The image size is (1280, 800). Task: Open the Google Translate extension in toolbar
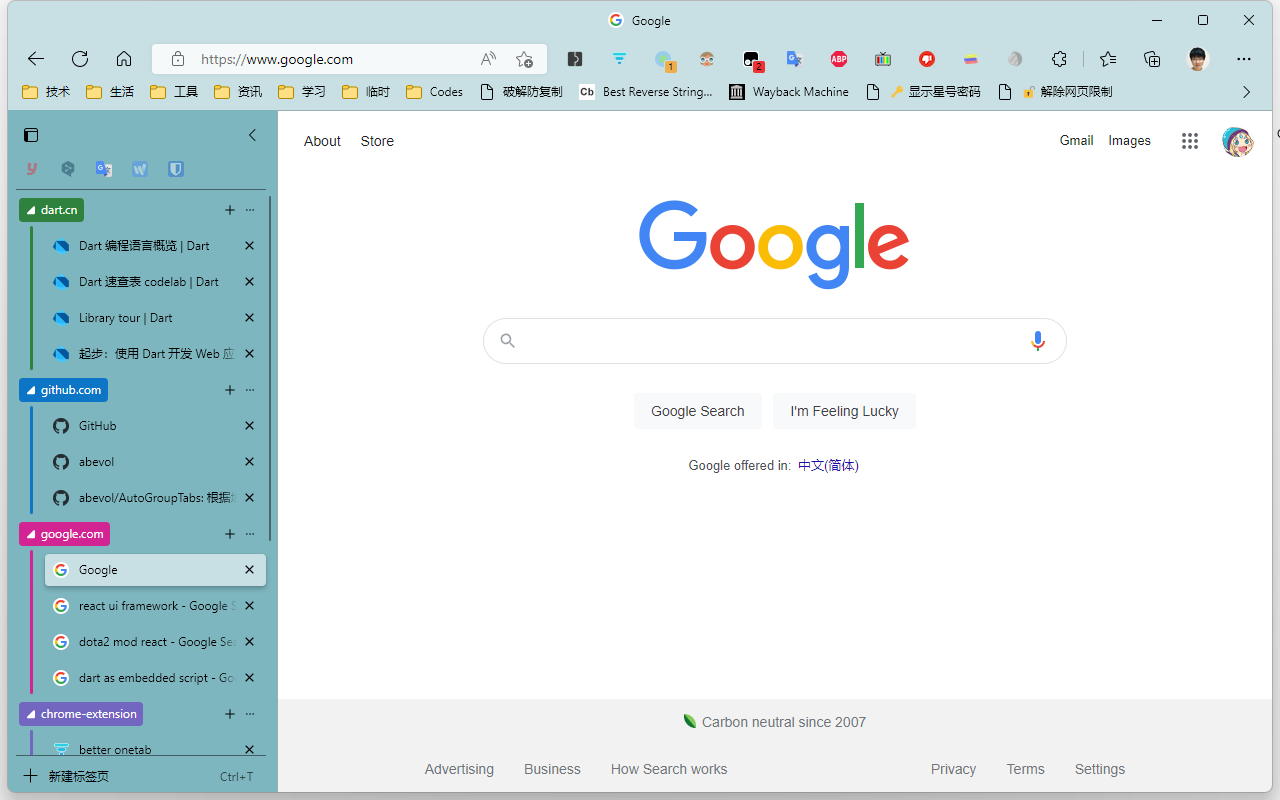[795, 59]
